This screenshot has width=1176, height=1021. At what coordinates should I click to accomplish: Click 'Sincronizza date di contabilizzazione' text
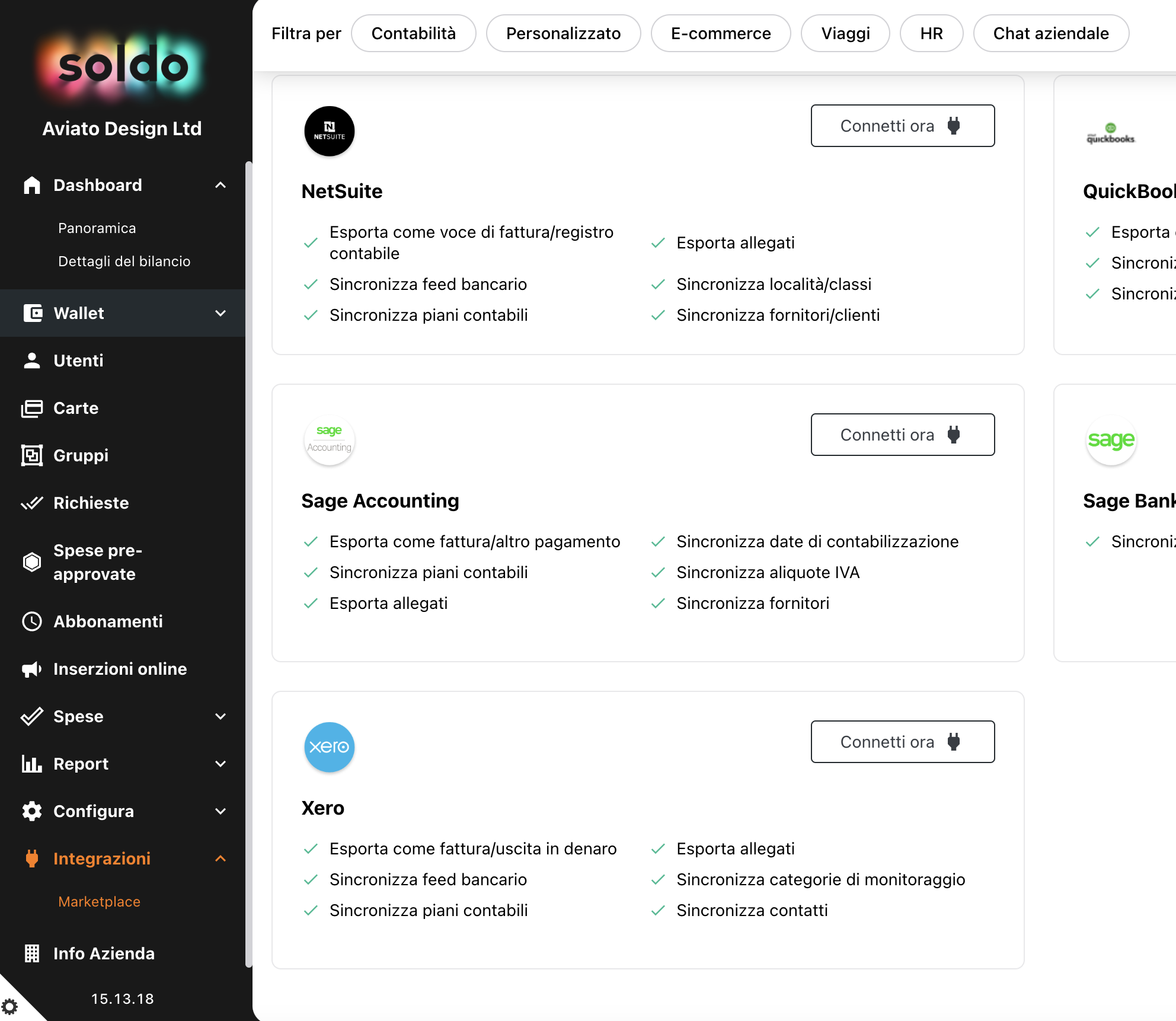pos(817,542)
